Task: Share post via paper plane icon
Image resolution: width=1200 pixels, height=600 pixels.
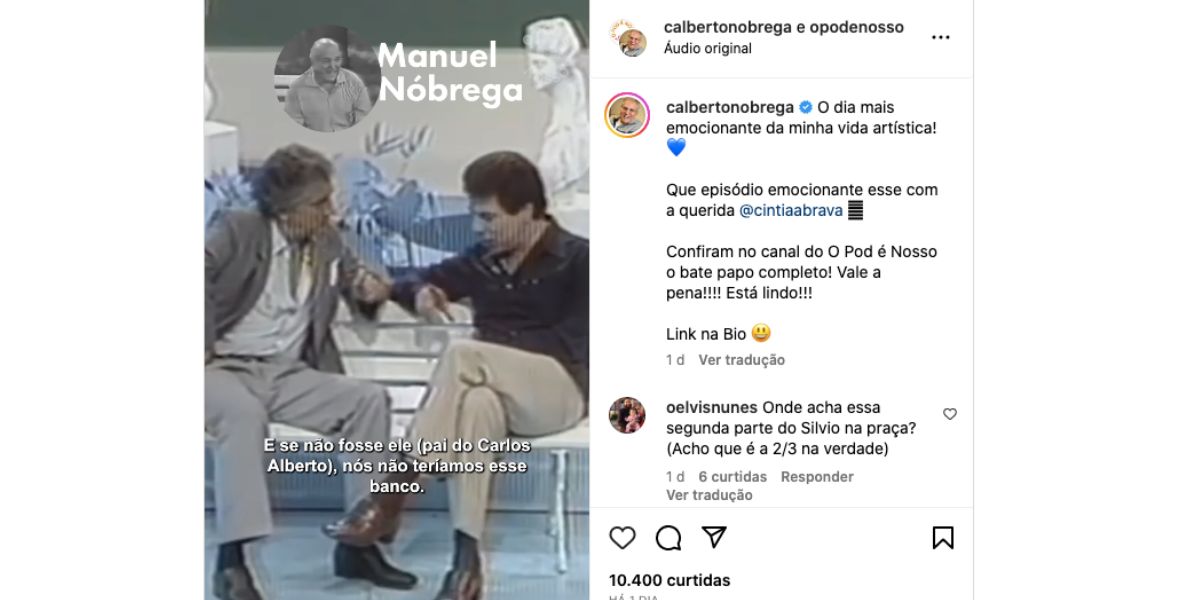Action: point(714,538)
